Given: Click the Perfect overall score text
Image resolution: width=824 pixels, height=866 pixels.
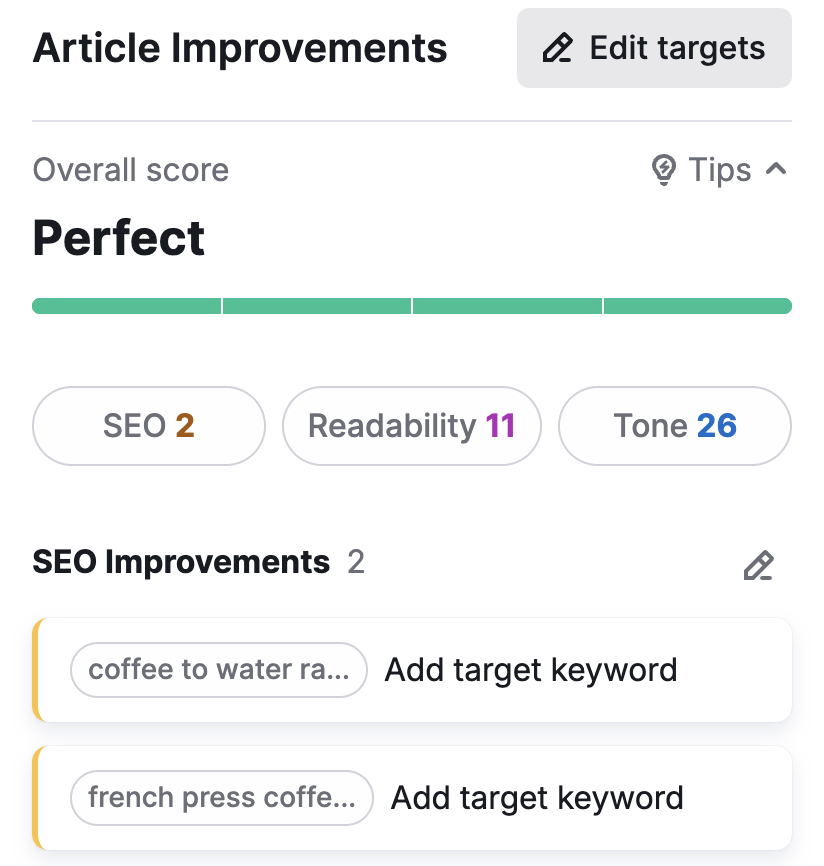Looking at the screenshot, I should point(119,238).
